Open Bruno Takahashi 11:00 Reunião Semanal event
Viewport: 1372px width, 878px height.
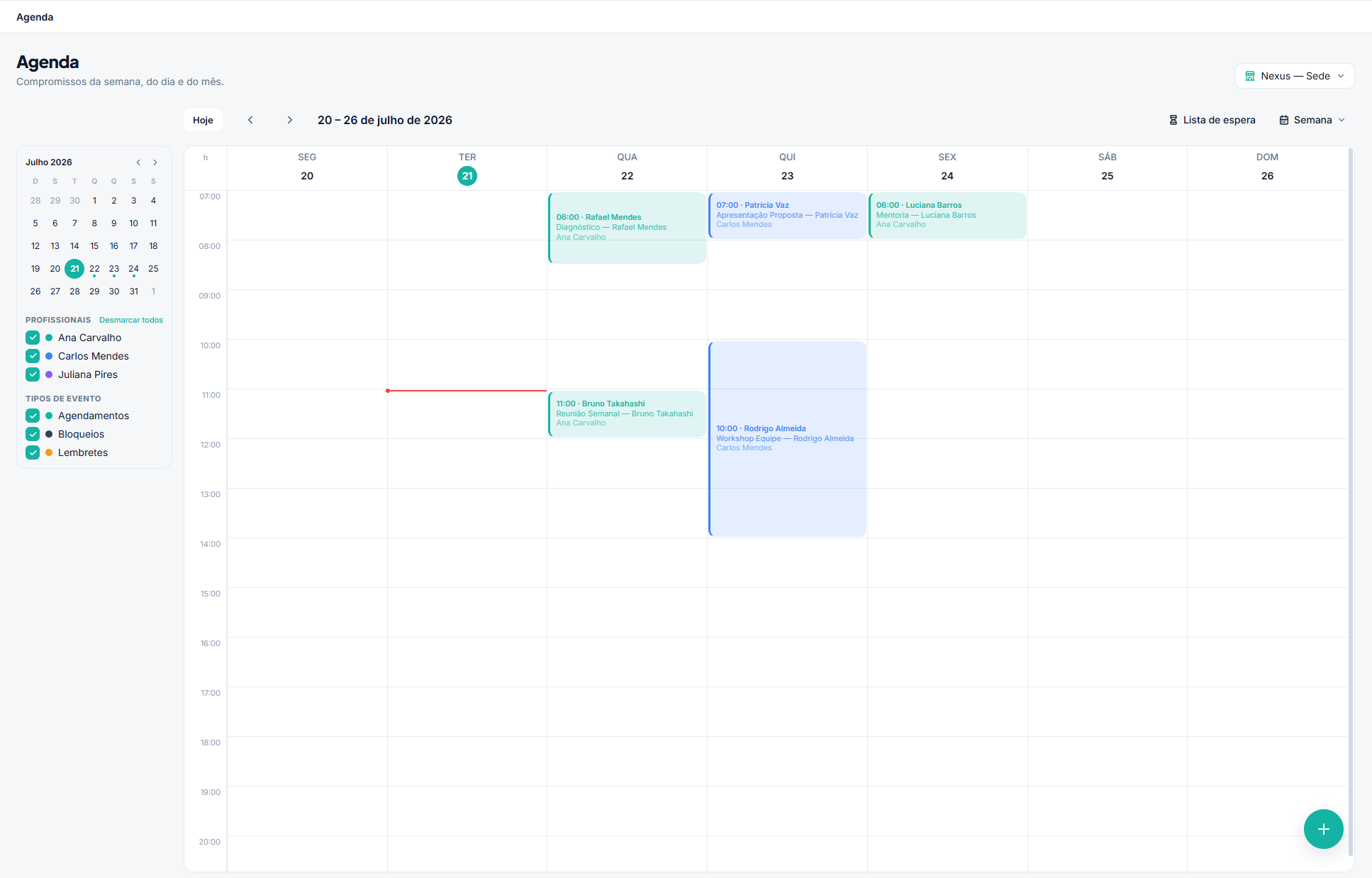tap(627, 413)
